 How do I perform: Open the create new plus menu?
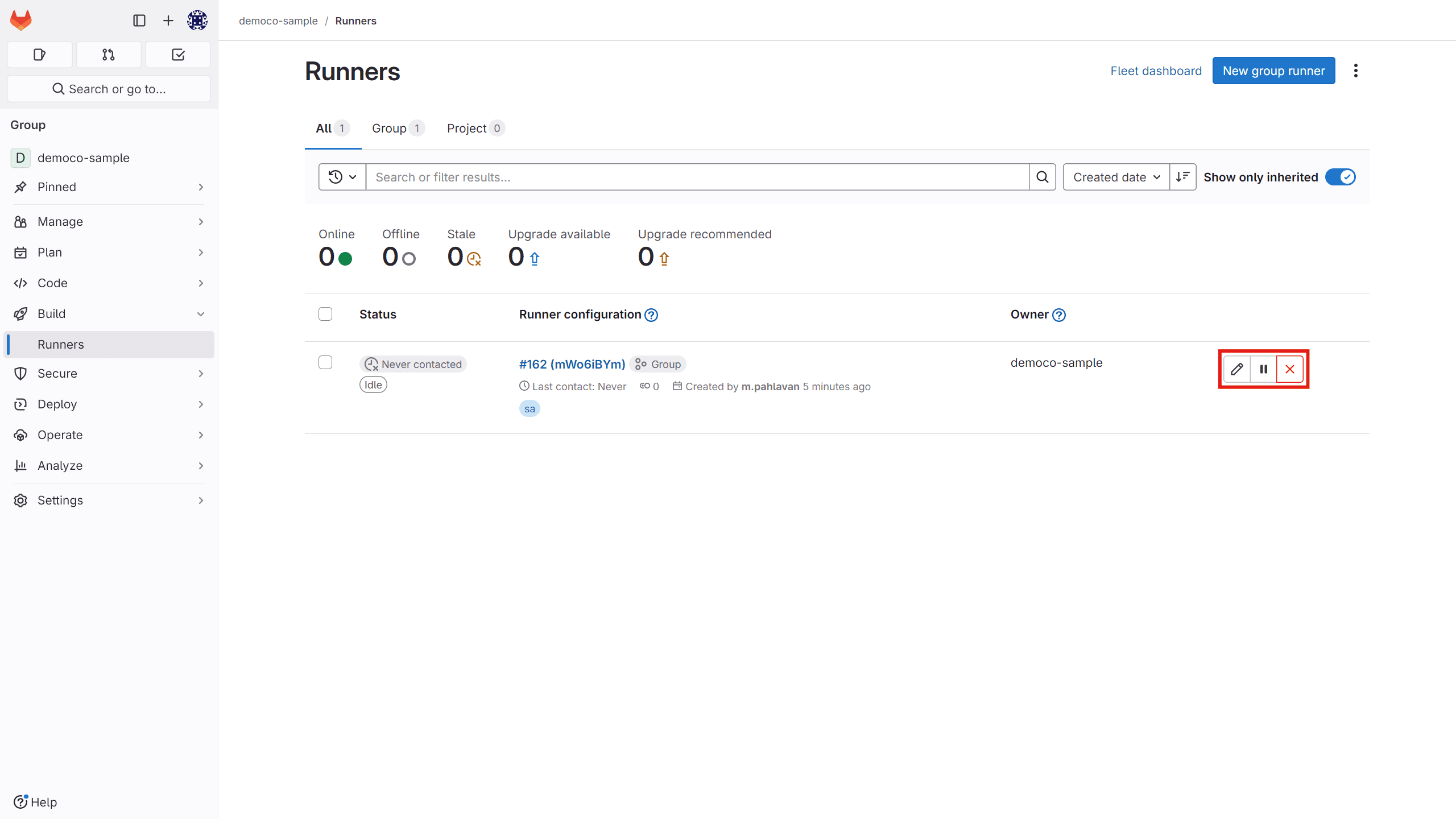[x=168, y=20]
